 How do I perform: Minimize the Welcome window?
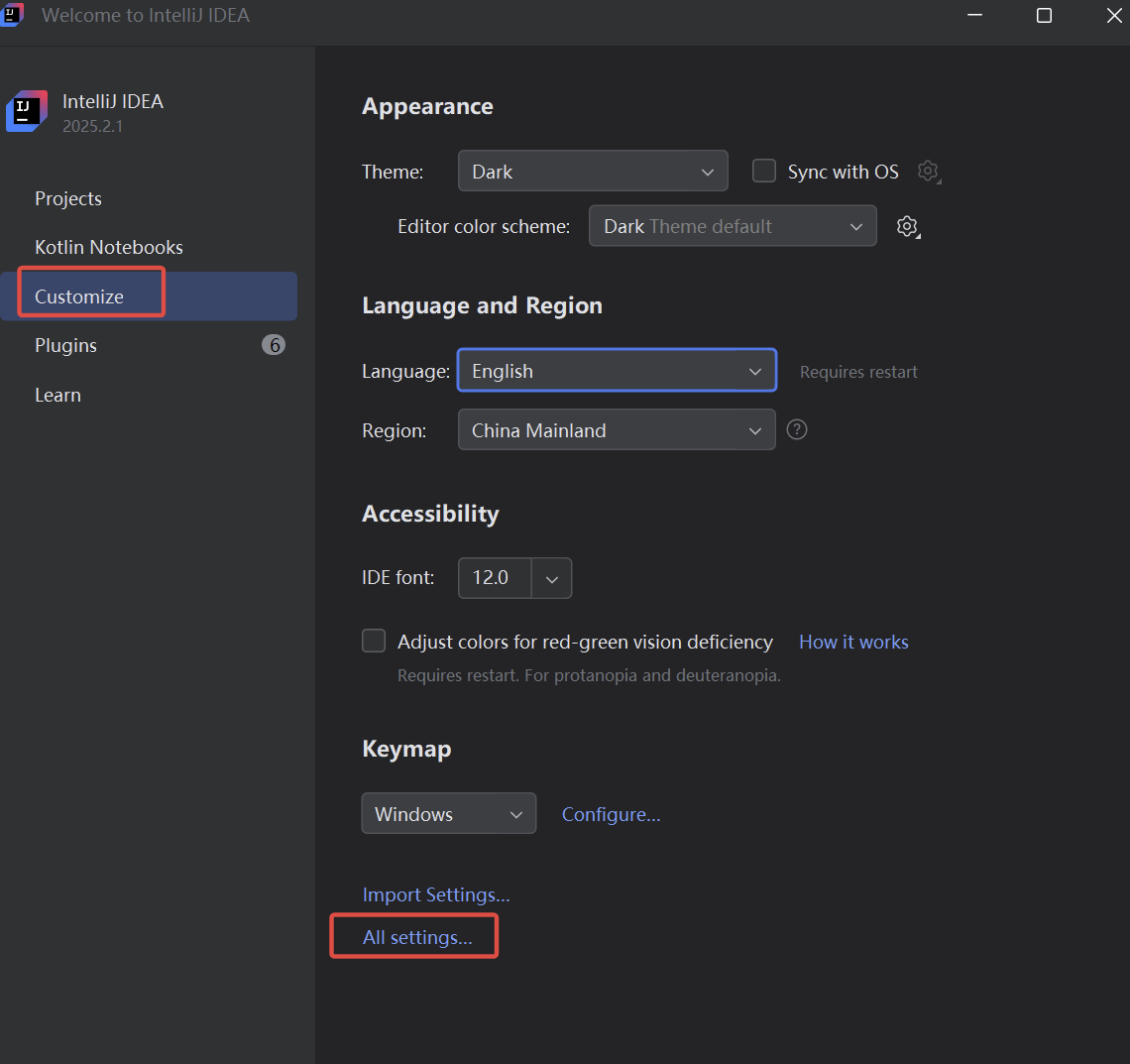click(975, 15)
